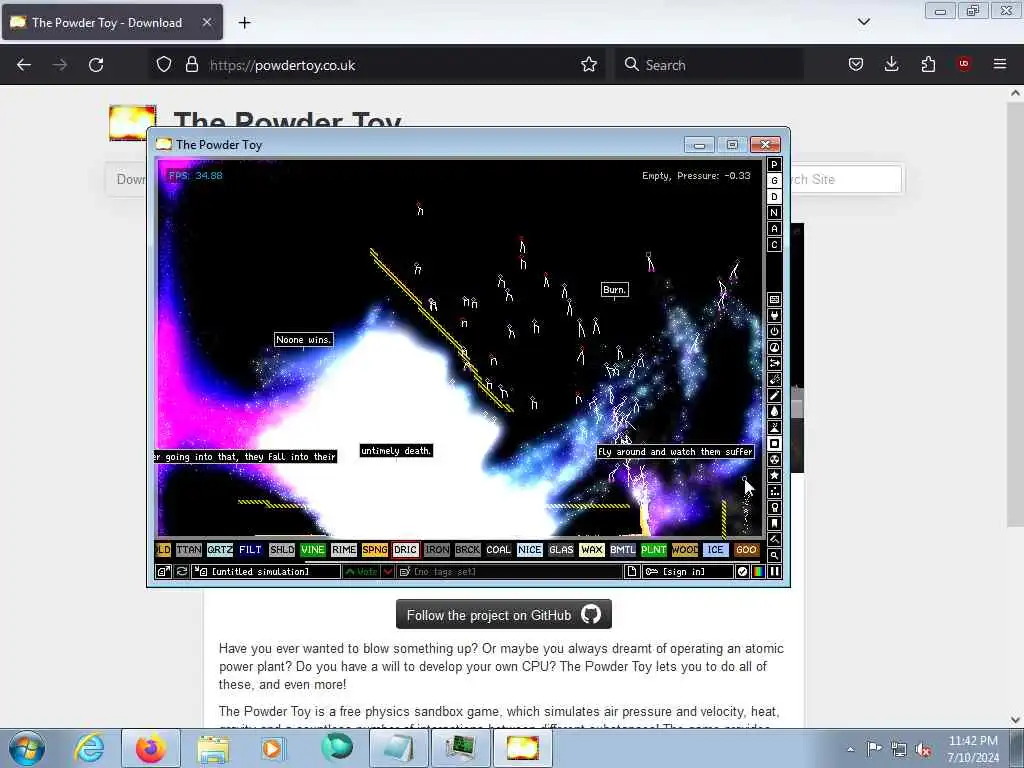Select the VINE element

(x=312, y=550)
